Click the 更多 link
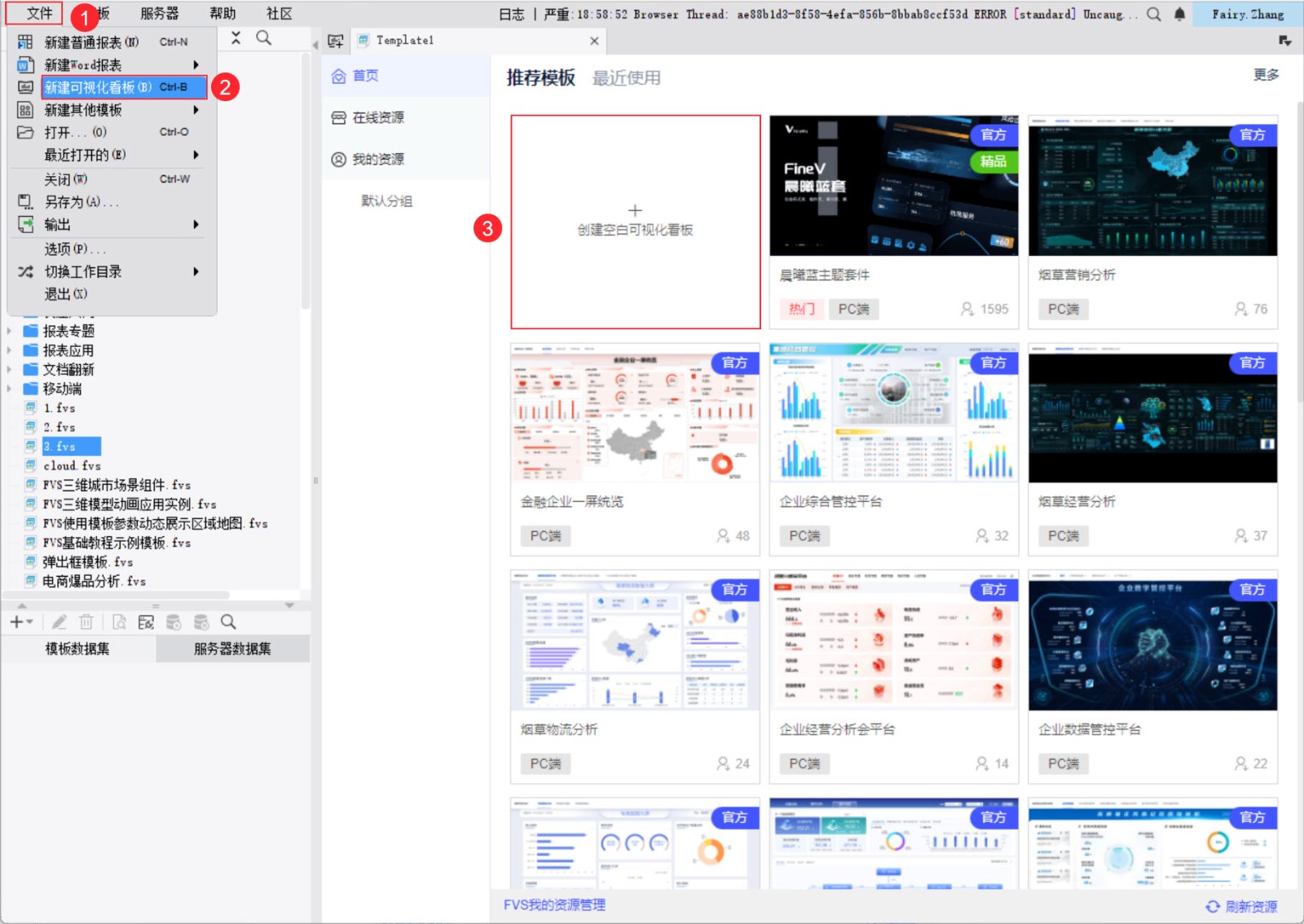 point(1266,75)
